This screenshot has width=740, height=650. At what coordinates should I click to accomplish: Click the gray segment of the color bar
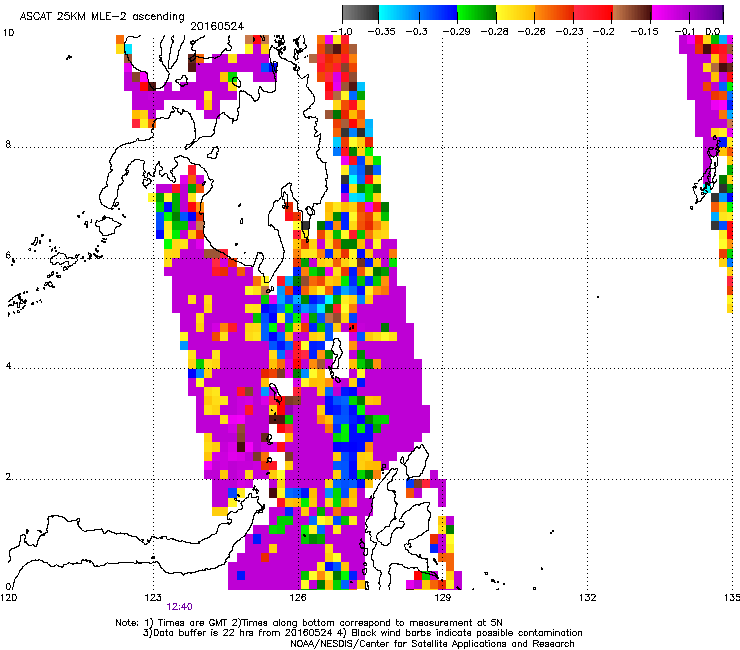tap(361, 12)
